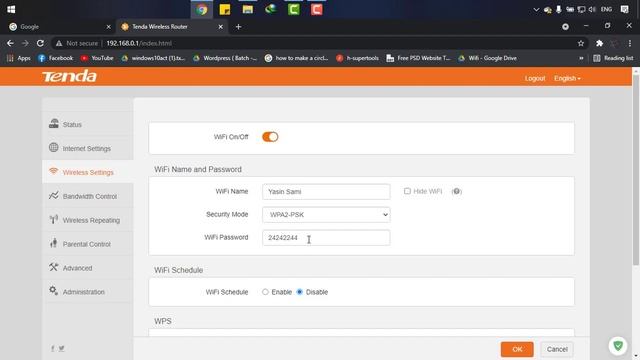Click the volume icon in system tray
This screenshot has width=640, height=360.
click(x=592, y=9)
